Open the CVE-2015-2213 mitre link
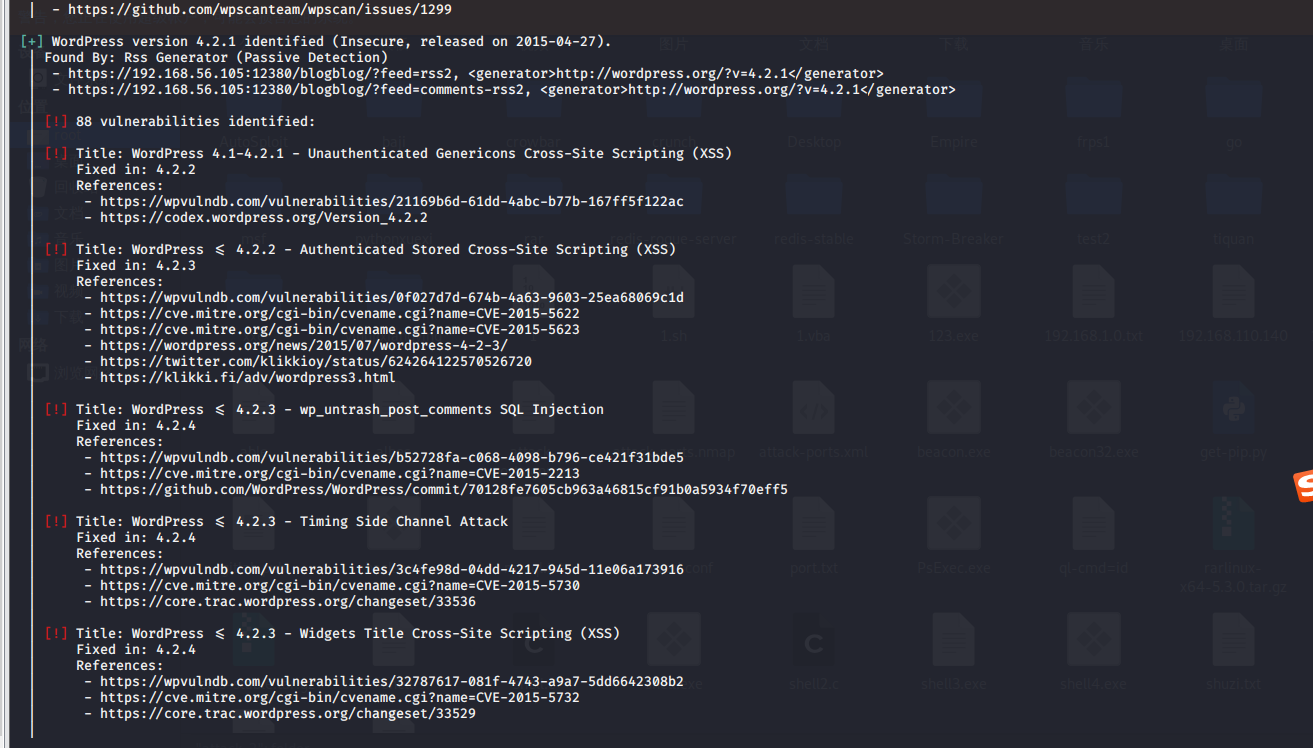This screenshot has width=1313, height=748. 339,473
